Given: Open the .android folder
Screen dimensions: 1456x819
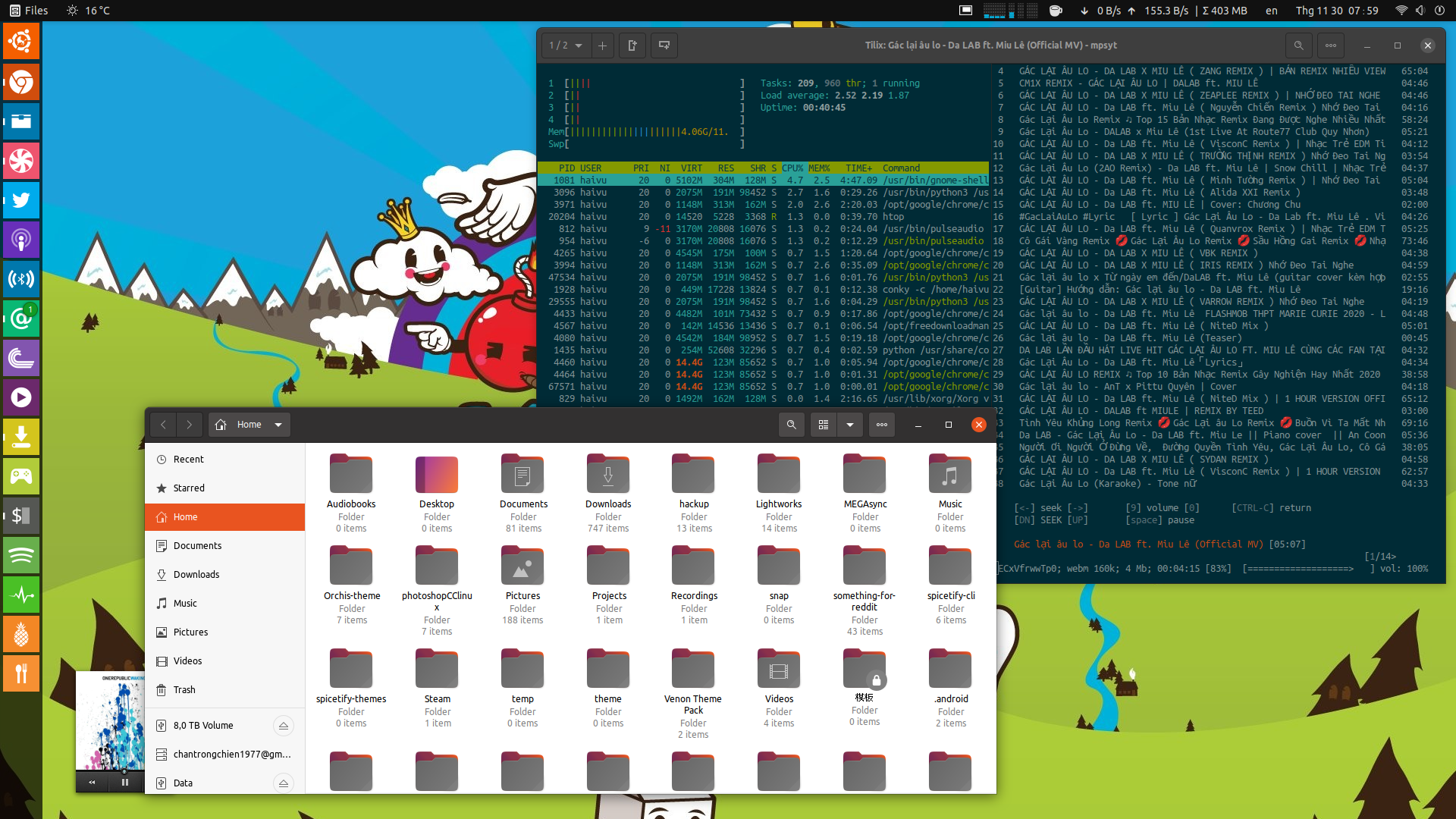Looking at the screenshot, I should (x=950, y=688).
